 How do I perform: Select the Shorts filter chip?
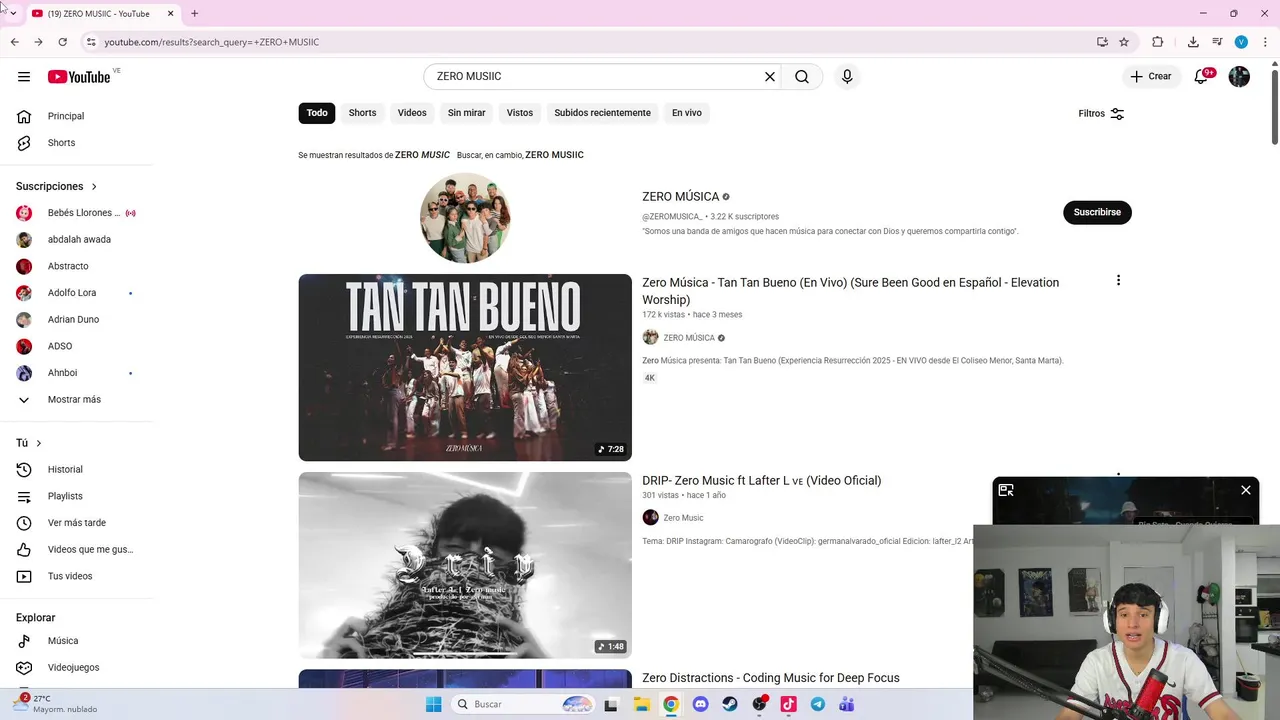362,113
